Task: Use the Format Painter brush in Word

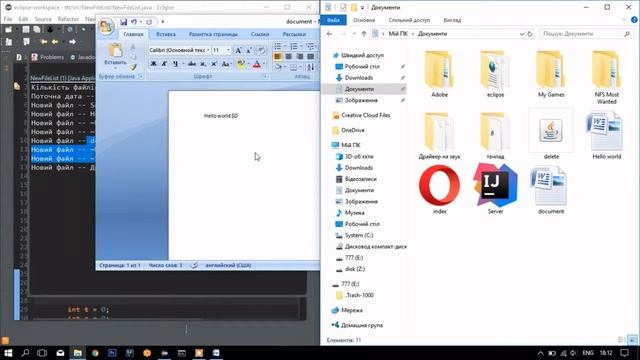Action: pyautogui.click(x=133, y=67)
